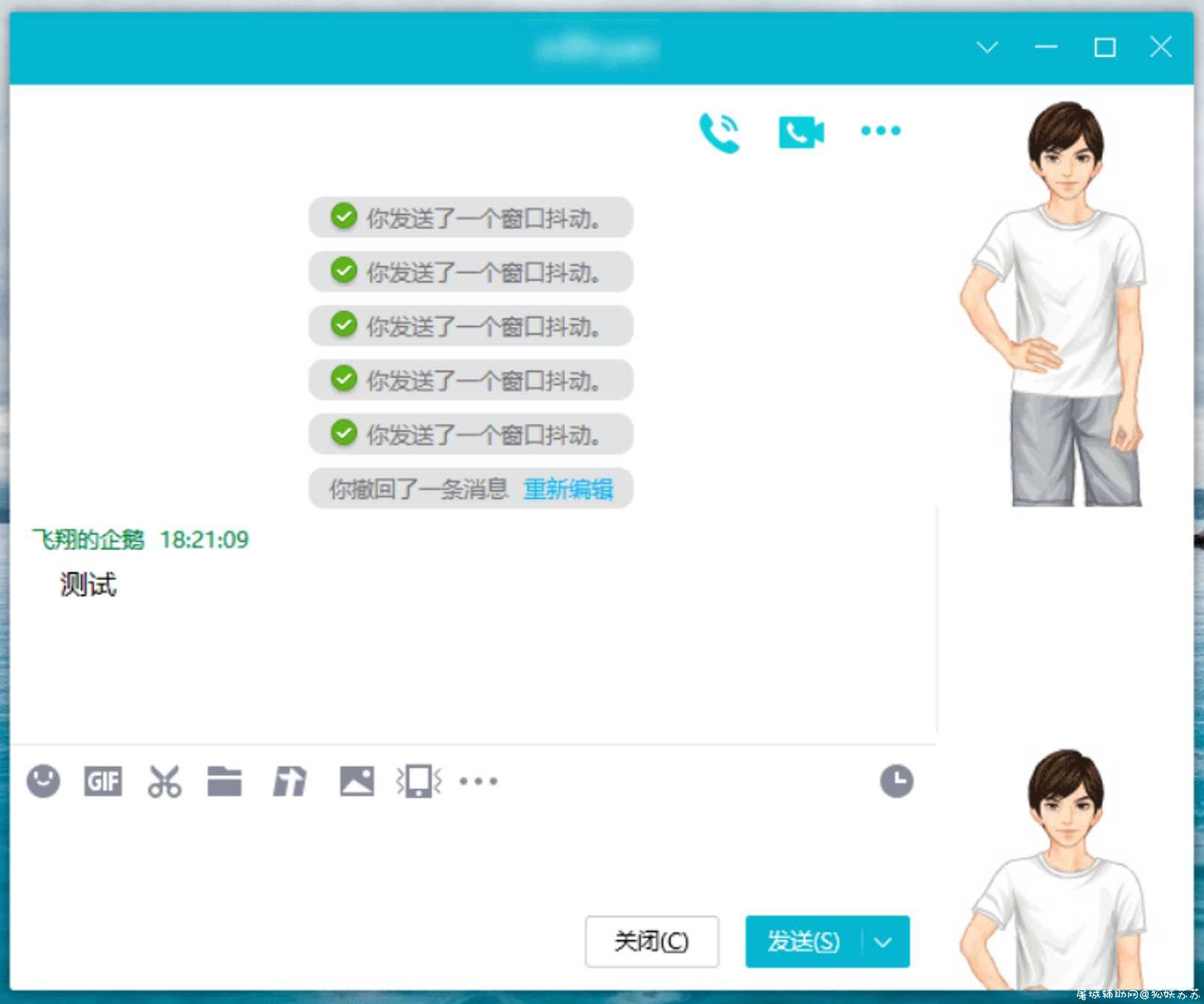Click the received message 测试
The width and height of the screenshot is (1204, 1004).
(88, 584)
